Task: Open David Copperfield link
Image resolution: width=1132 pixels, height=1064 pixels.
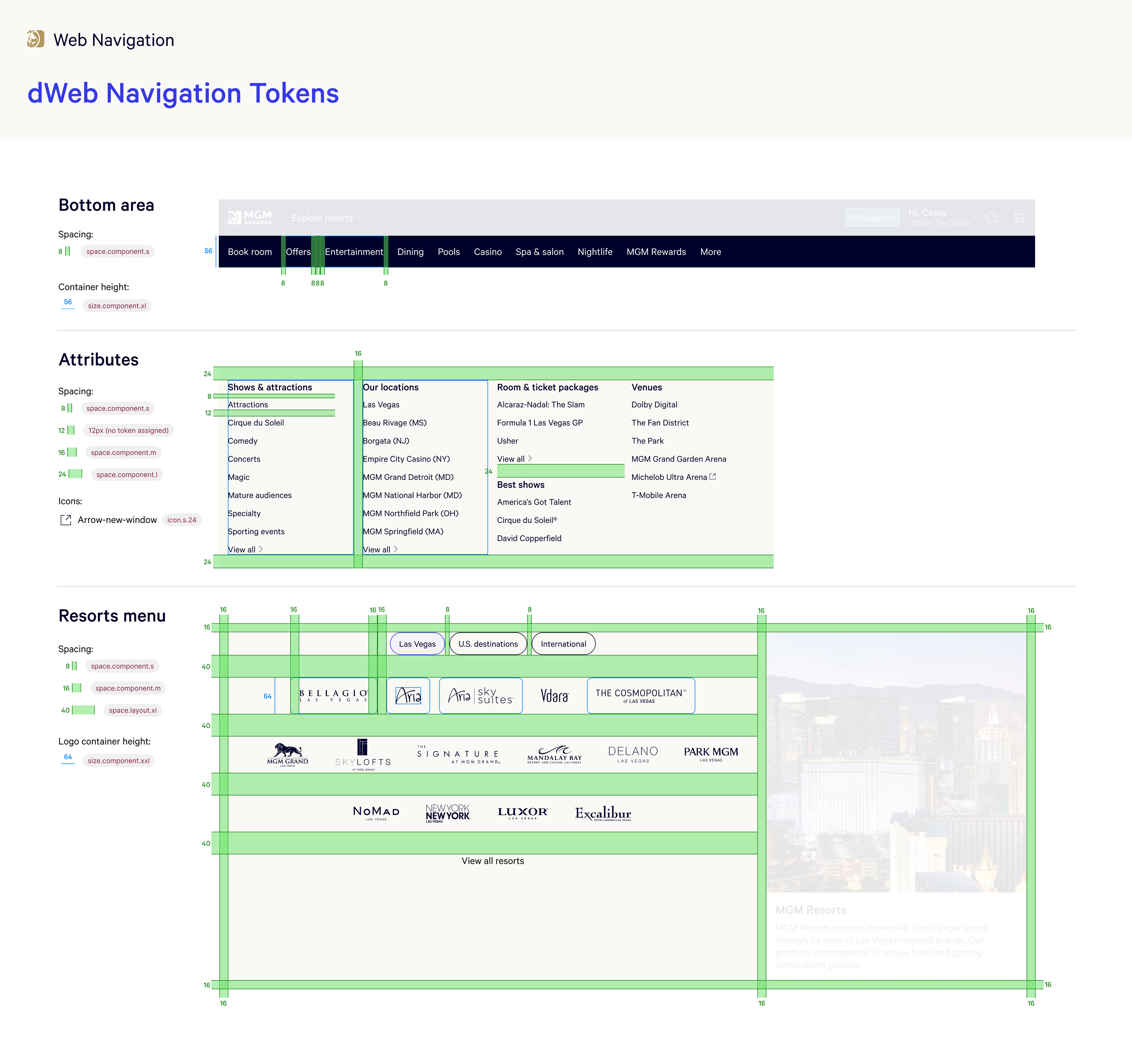Action: point(529,539)
